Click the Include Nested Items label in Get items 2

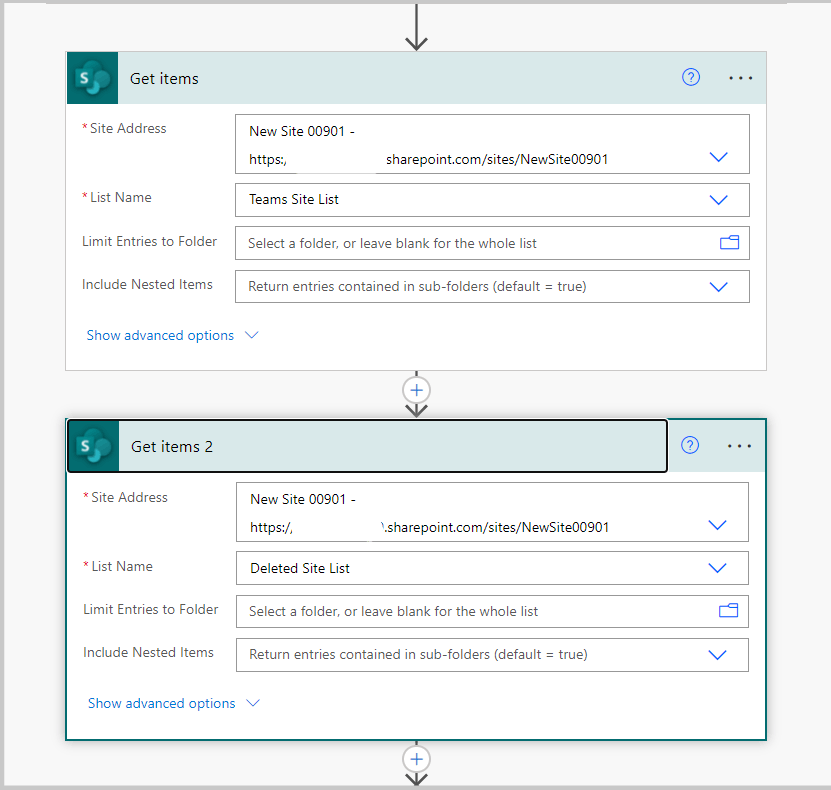148,652
